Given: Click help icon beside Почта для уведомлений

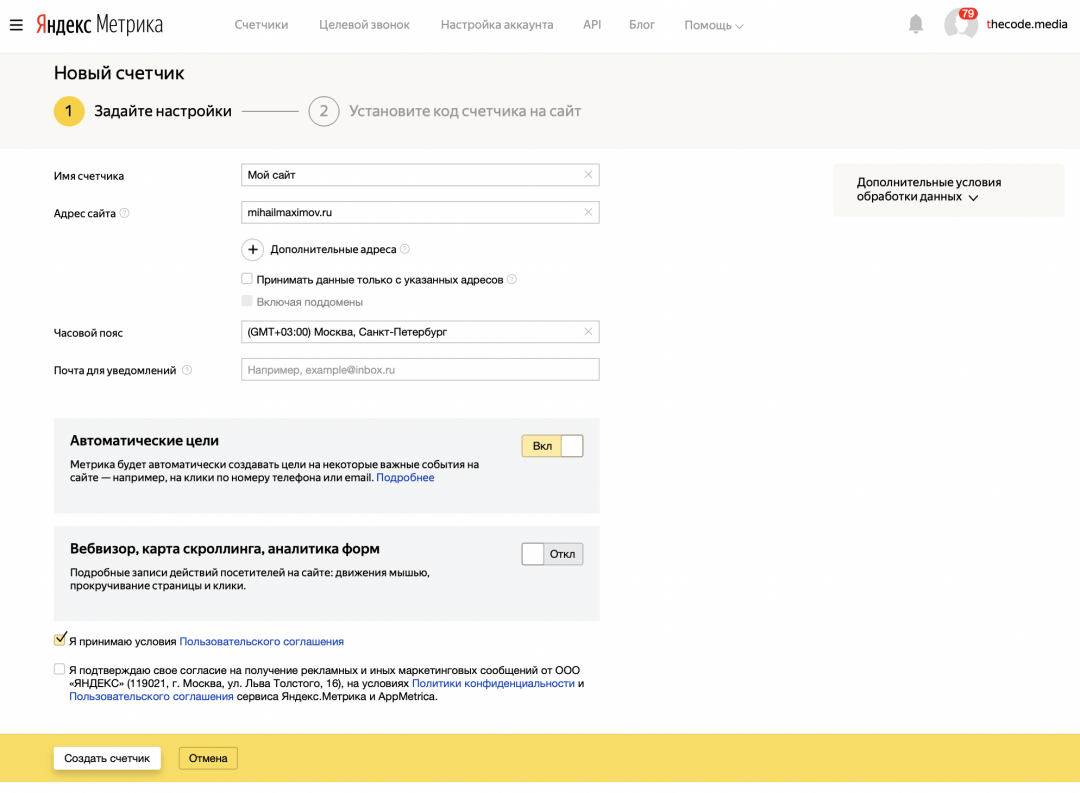Looking at the screenshot, I should click(187, 370).
